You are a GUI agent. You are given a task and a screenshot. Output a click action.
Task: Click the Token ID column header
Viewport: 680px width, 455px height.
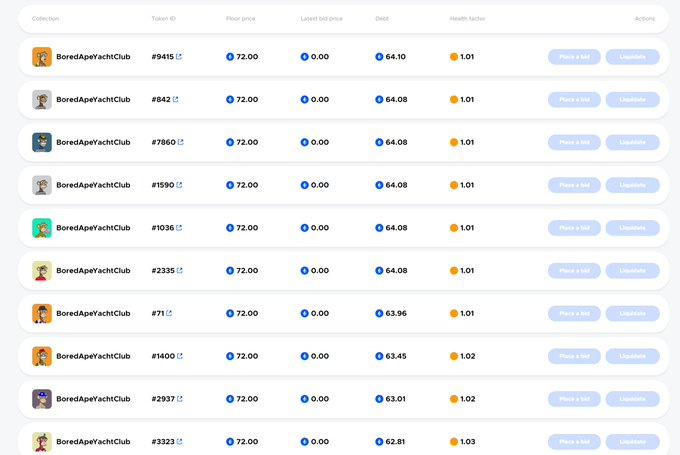click(x=163, y=19)
